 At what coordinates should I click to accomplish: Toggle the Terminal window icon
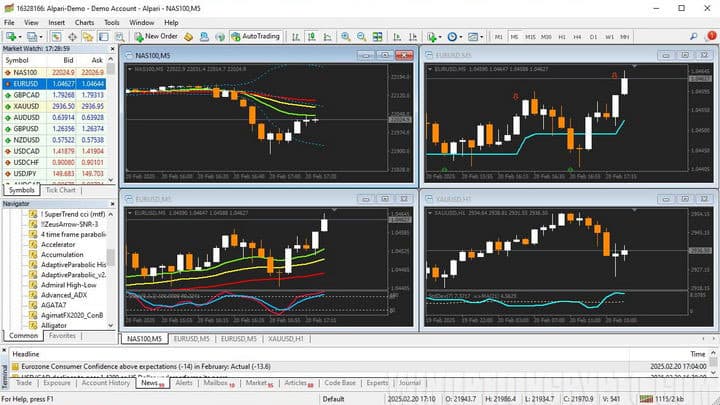click(104, 37)
